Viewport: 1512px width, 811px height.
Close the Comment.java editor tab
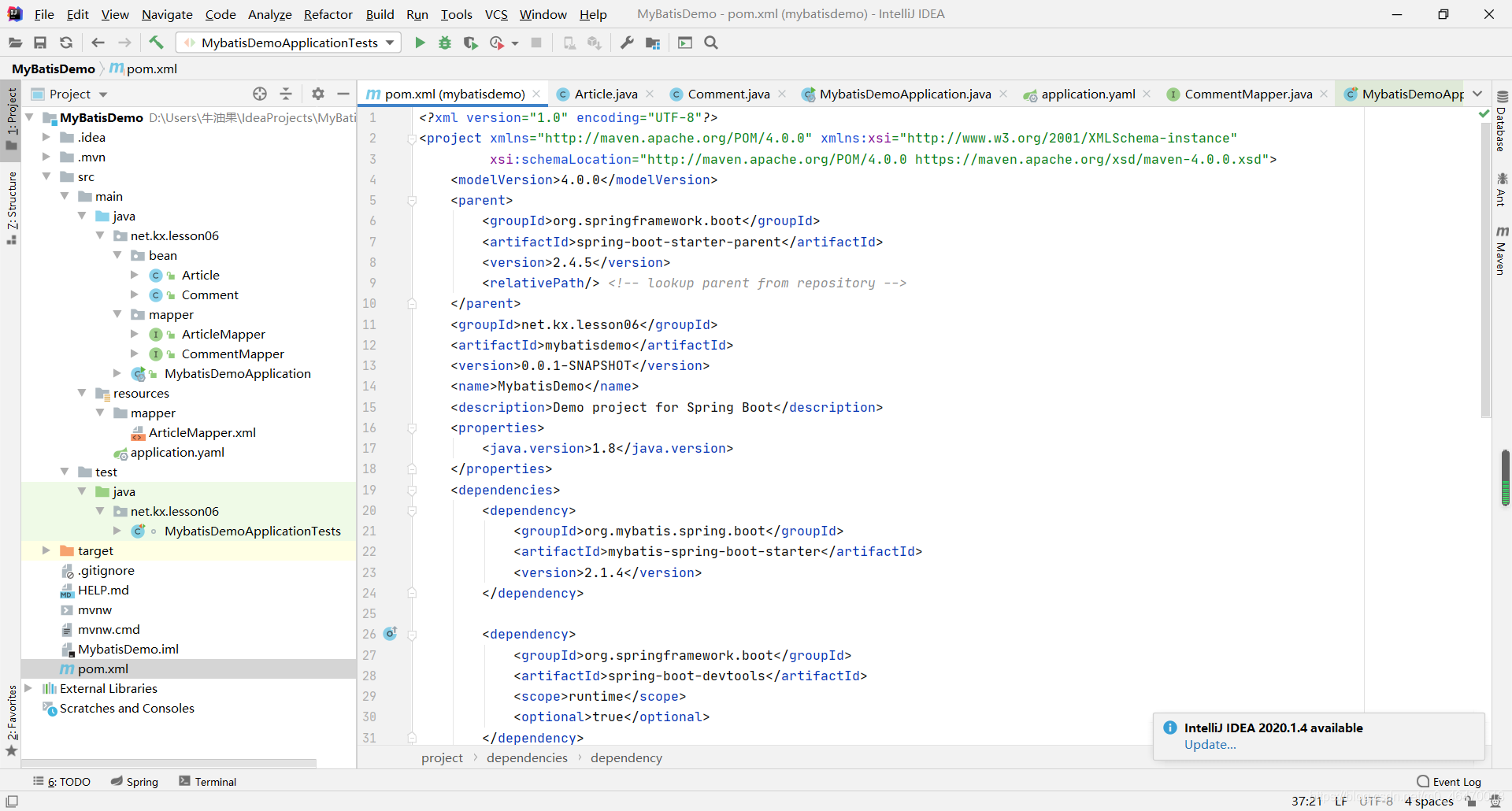click(782, 94)
